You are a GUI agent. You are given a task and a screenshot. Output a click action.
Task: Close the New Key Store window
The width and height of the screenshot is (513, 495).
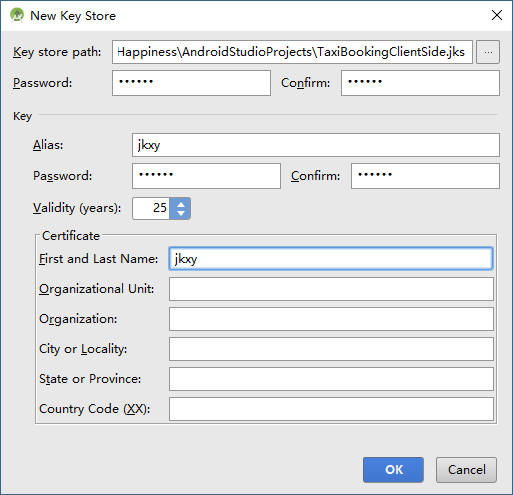point(497,15)
